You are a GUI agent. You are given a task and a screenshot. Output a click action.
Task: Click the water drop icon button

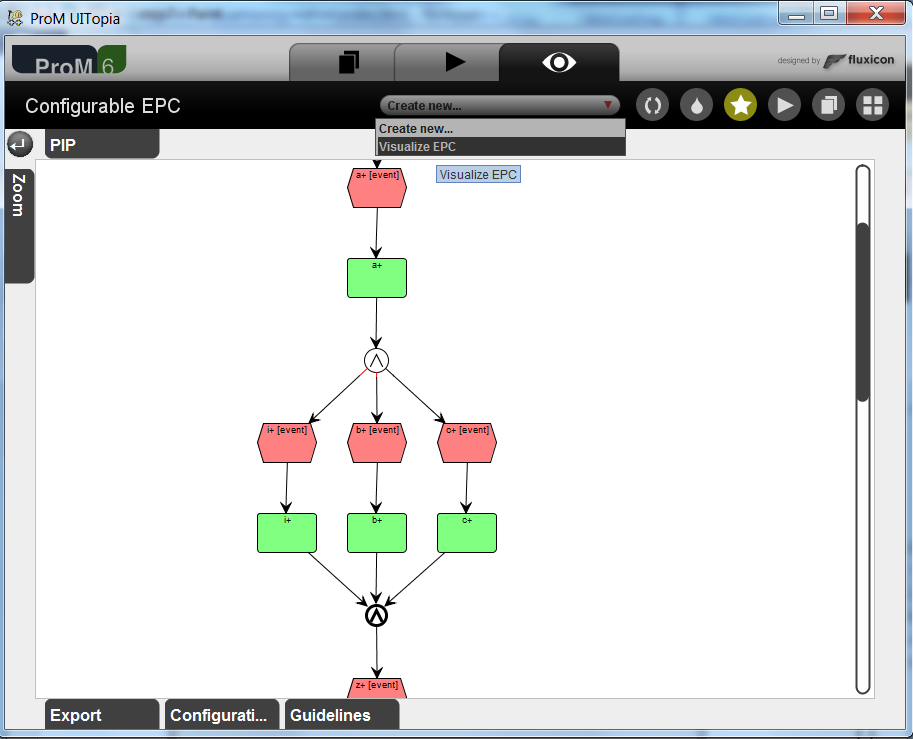click(x=696, y=105)
